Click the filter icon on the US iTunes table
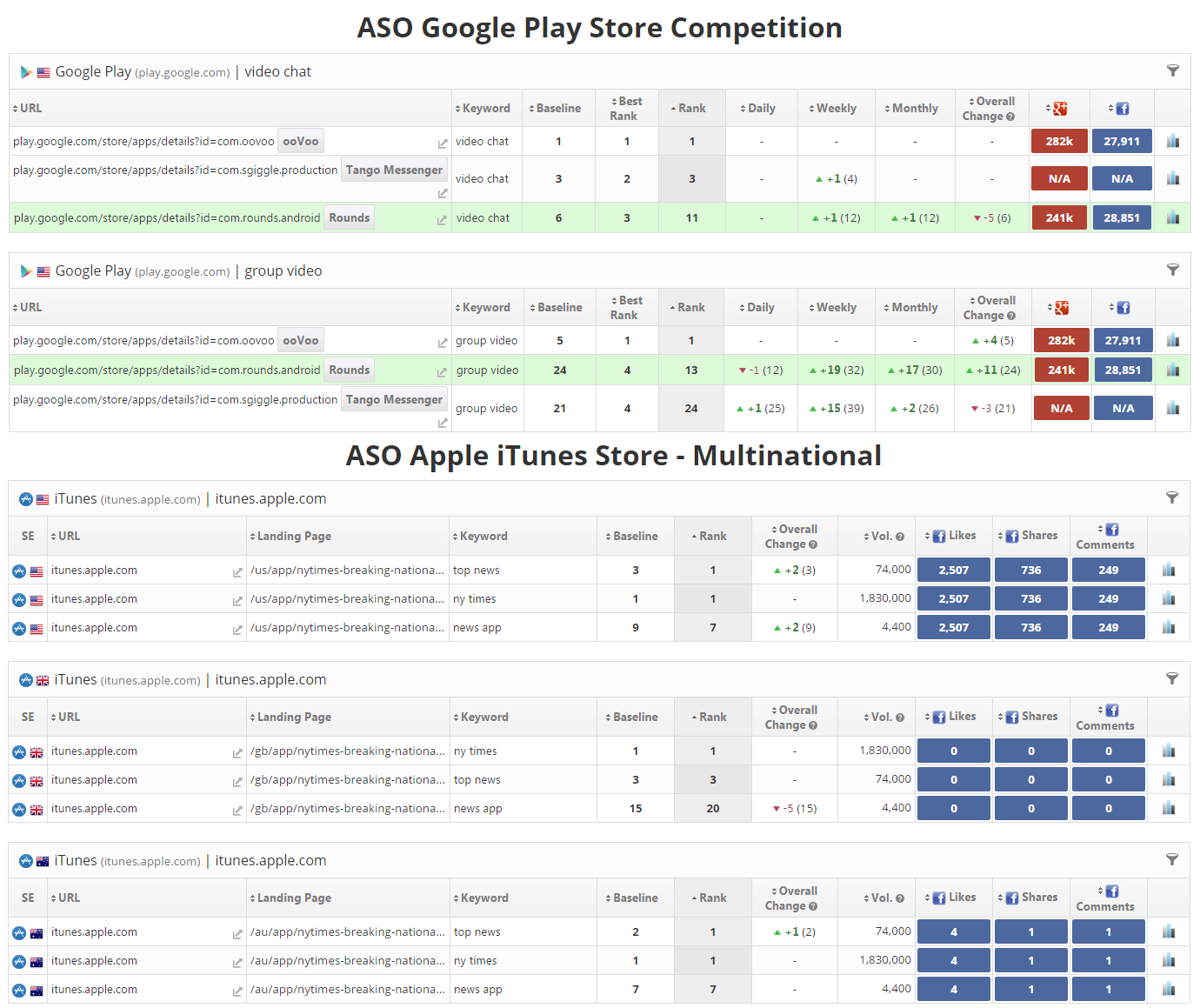 click(x=1172, y=497)
